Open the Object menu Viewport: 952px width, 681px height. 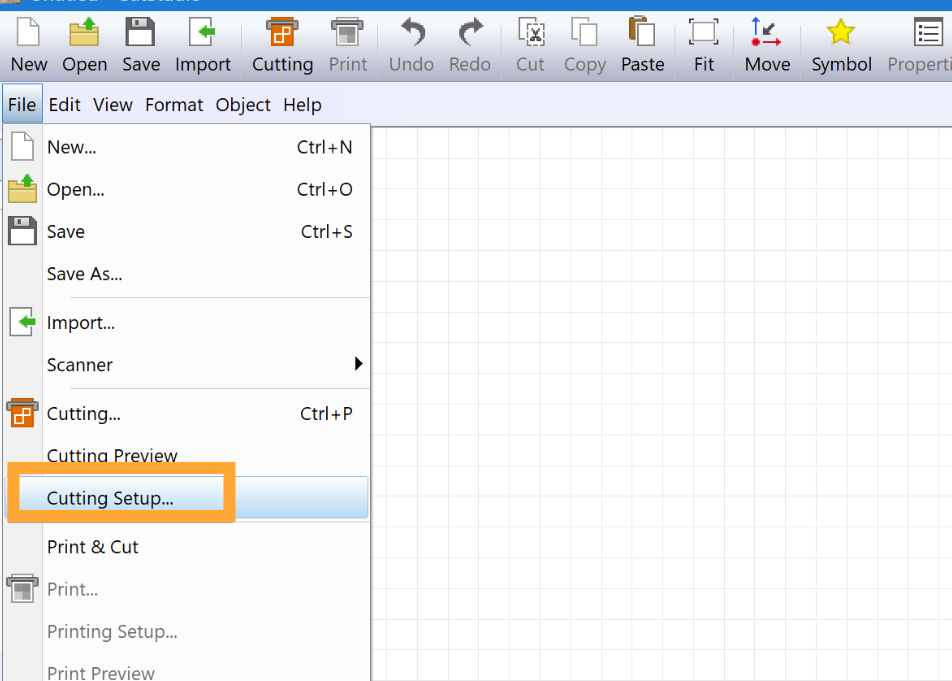coord(243,104)
